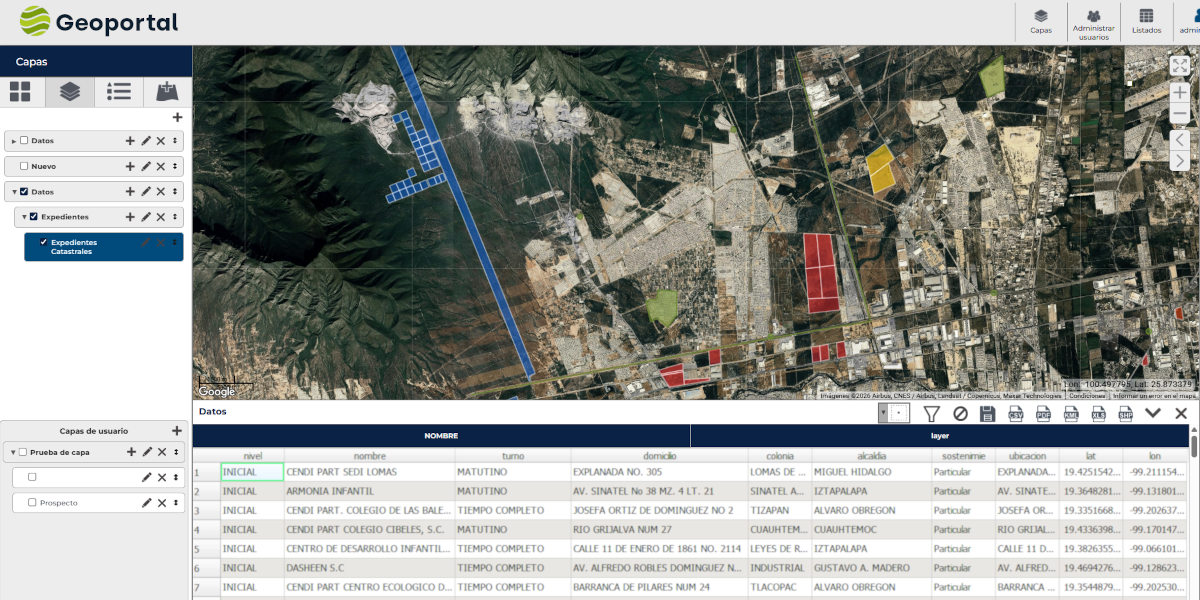Image resolution: width=1200 pixels, height=600 pixels.
Task: Enable the Nuevo layer checkbox
Action: click(x=25, y=166)
